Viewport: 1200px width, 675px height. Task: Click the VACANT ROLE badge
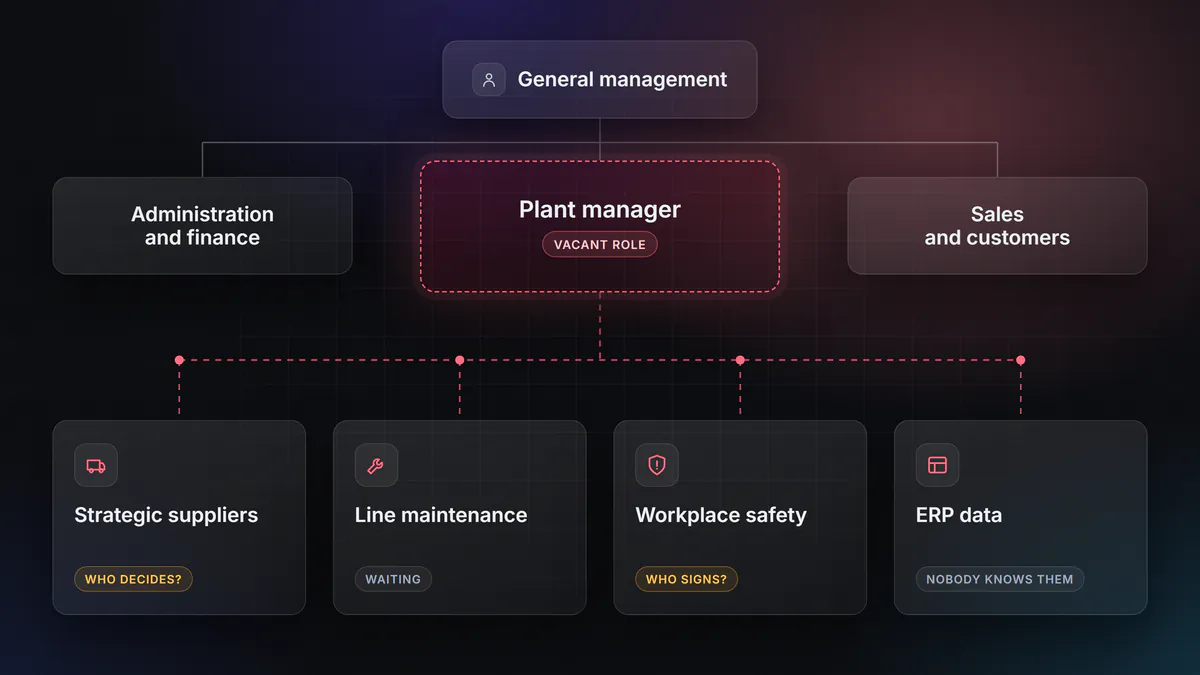600,245
